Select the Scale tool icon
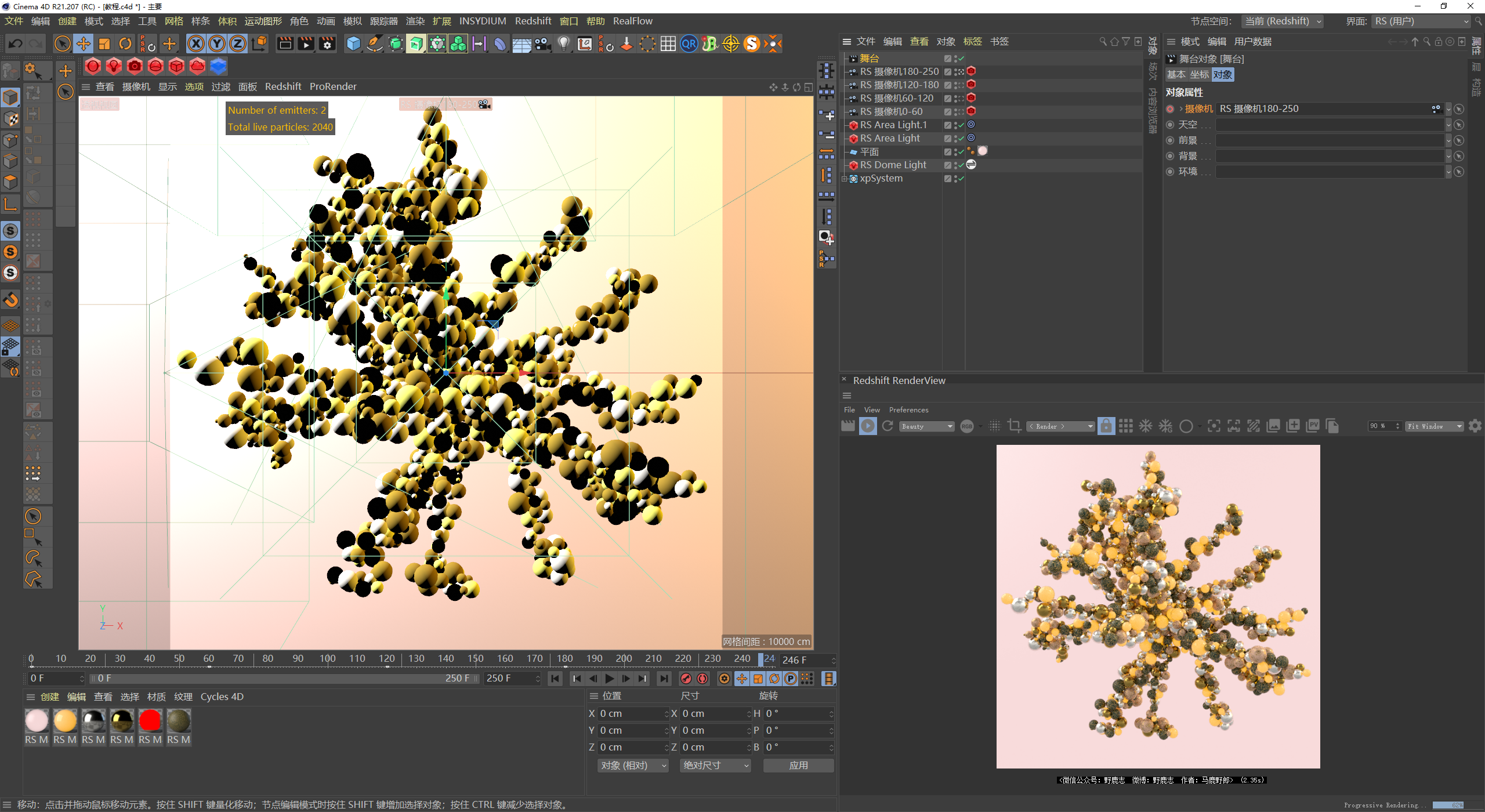The height and width of the screenshot is (812, 1485). point(104,43)
